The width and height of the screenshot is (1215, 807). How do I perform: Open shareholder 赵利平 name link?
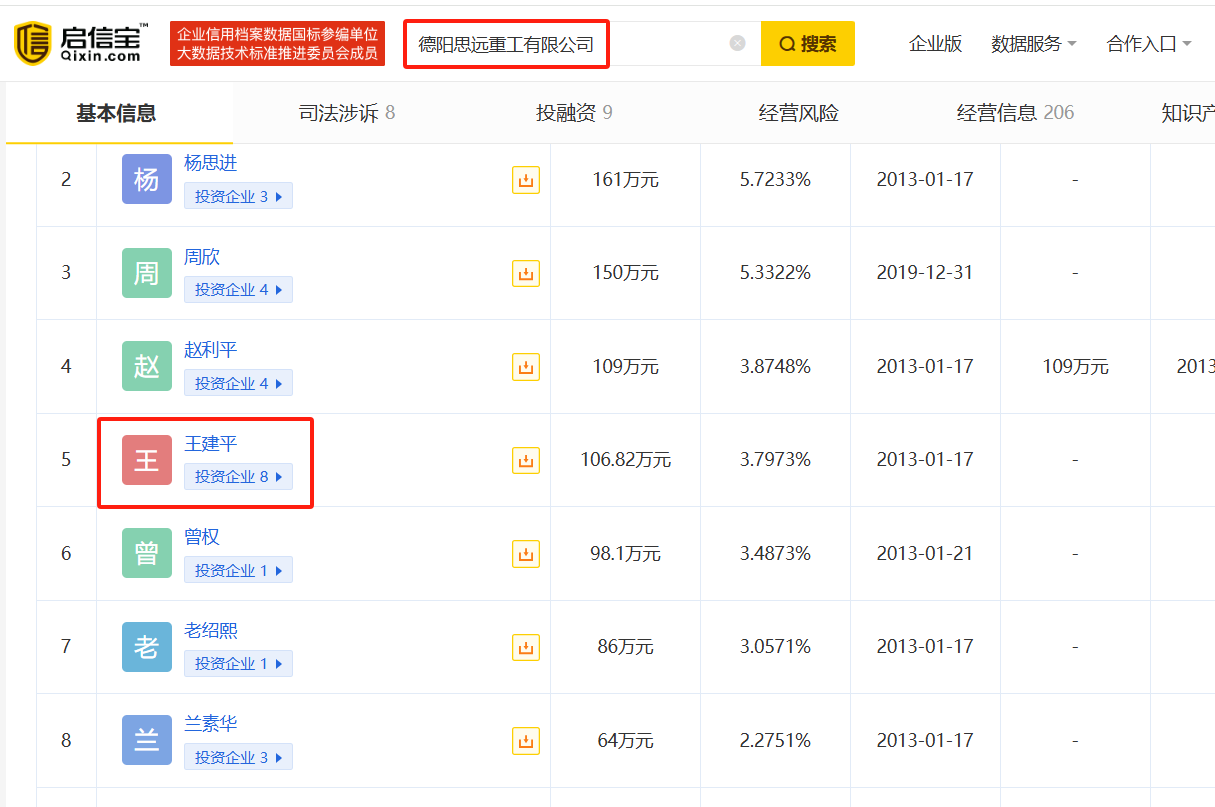pyautogui.click(x=211, y=350)
